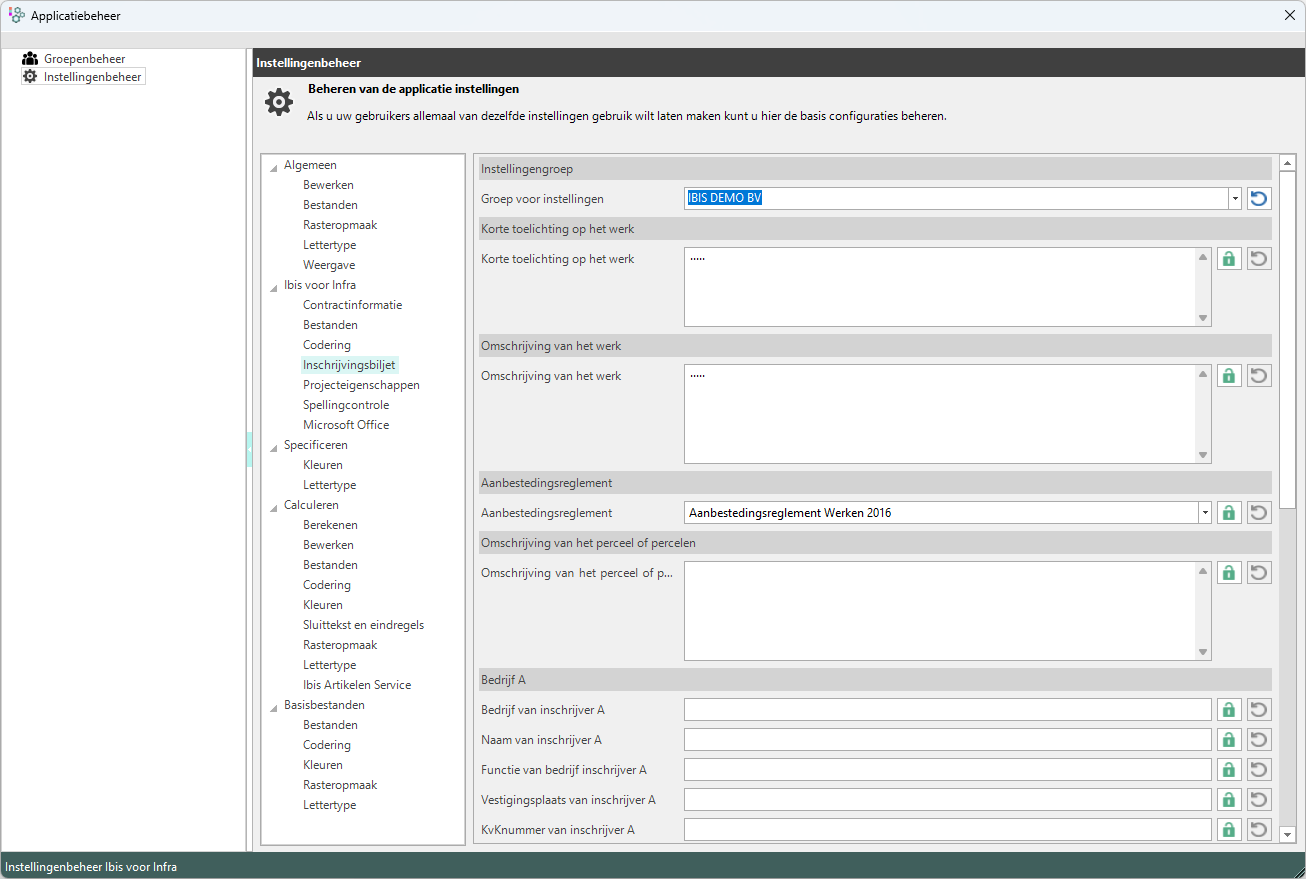
Task: Select Ibis Artikelen Service tree item
Action: point(357,685)
